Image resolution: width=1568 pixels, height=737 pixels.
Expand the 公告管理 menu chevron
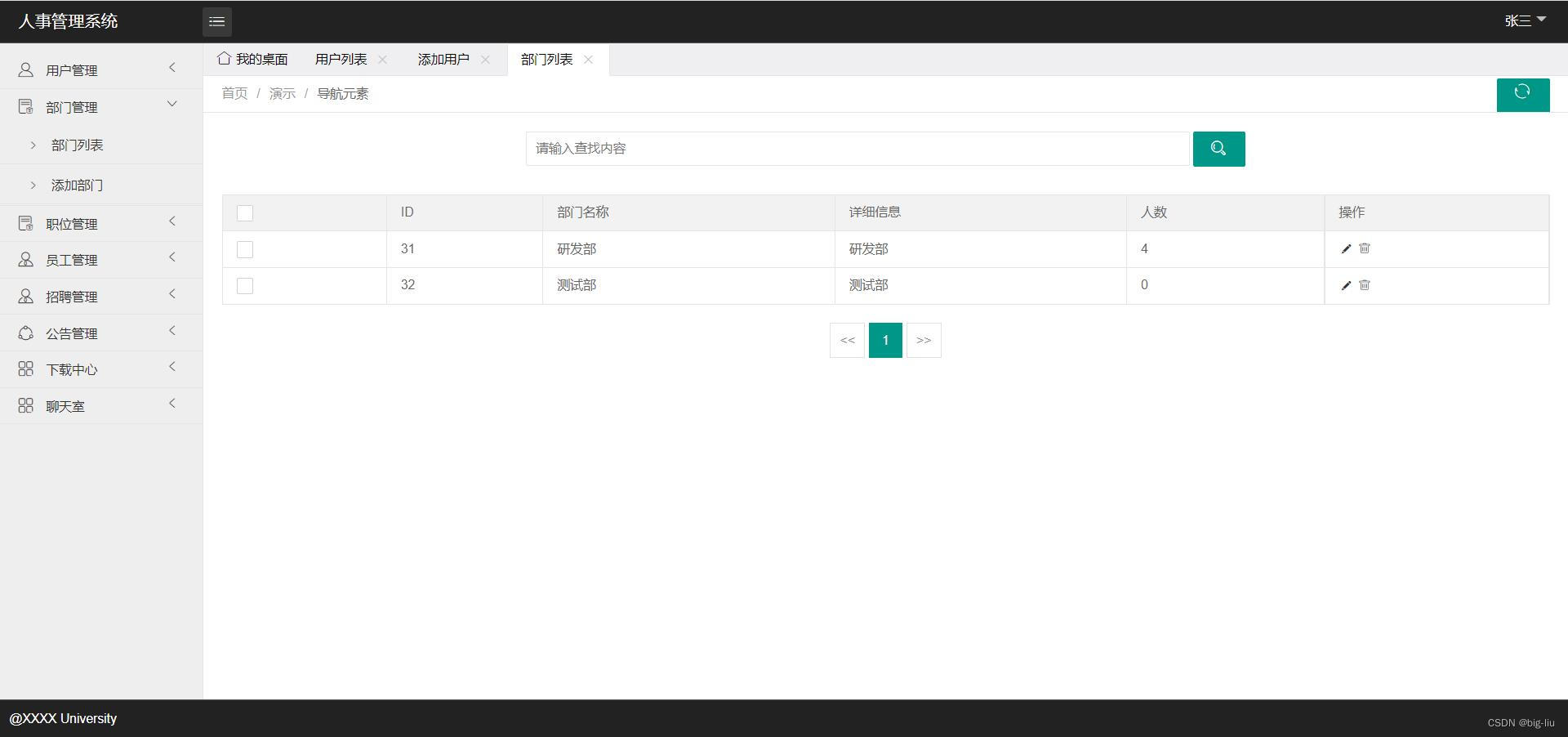[172, 330]
